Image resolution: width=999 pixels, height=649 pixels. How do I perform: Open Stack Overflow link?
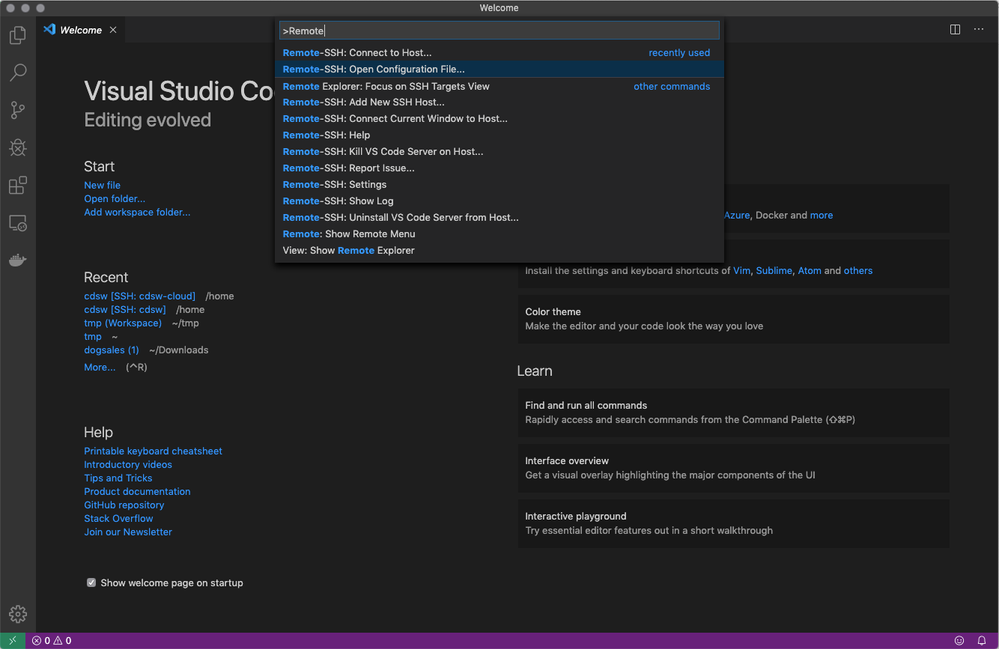119,518
